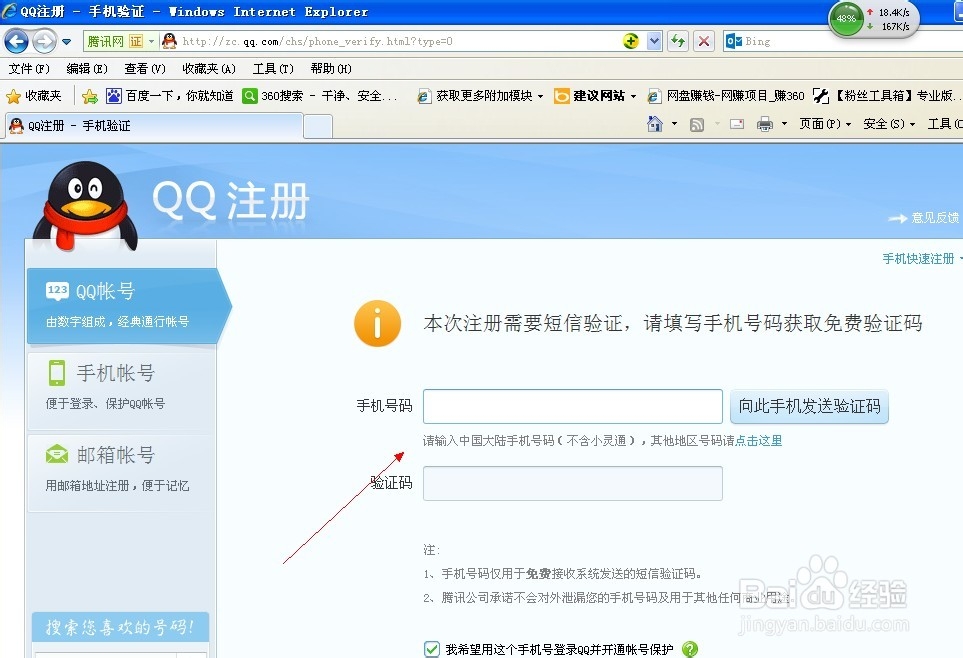The width and height of the screenshot is (963, 658).
Task: Select the QQ注册 - 手机验证 tab
Action: click(x=154, y=125)
